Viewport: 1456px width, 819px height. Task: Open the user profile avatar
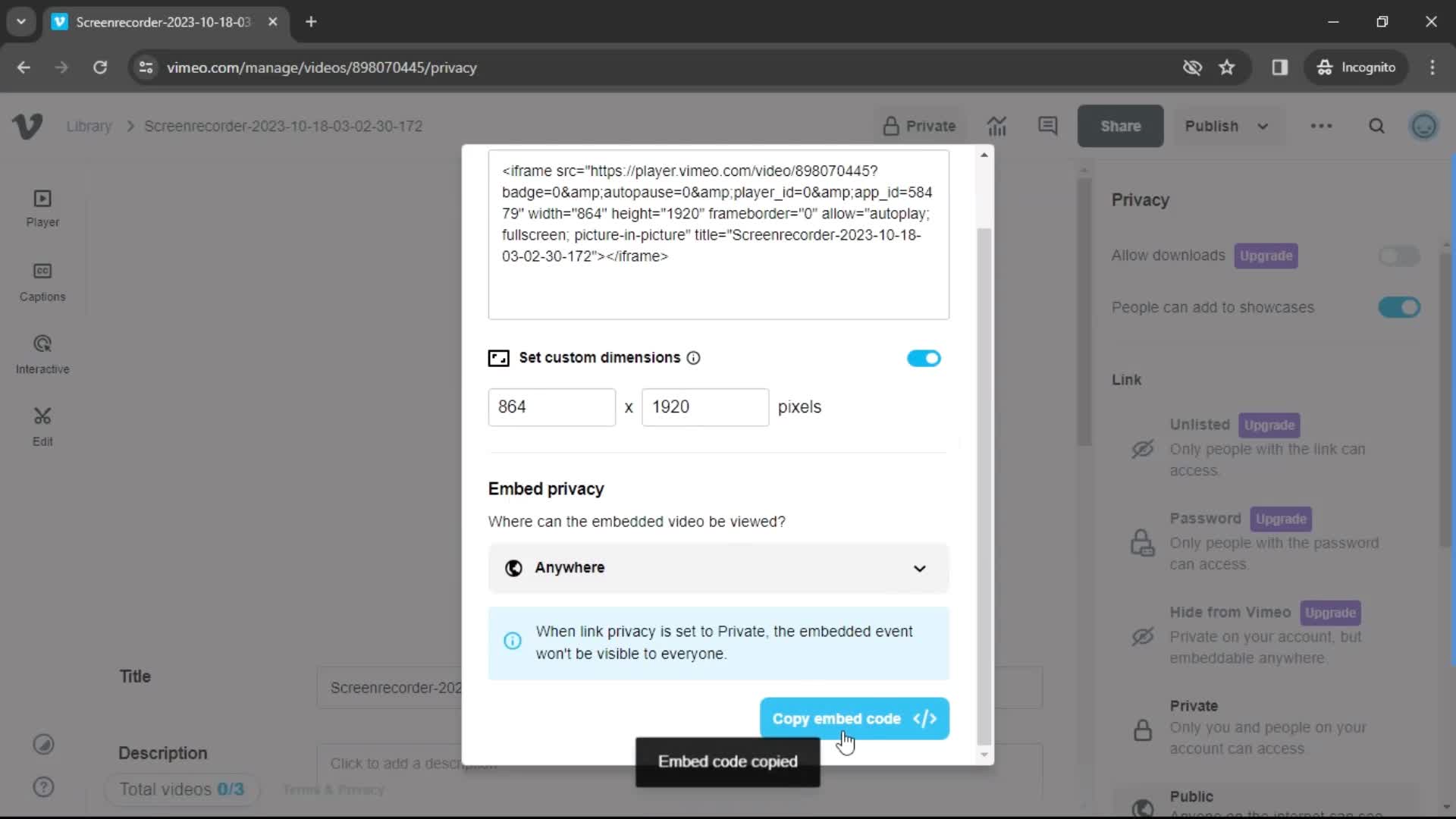[1423, 126]
